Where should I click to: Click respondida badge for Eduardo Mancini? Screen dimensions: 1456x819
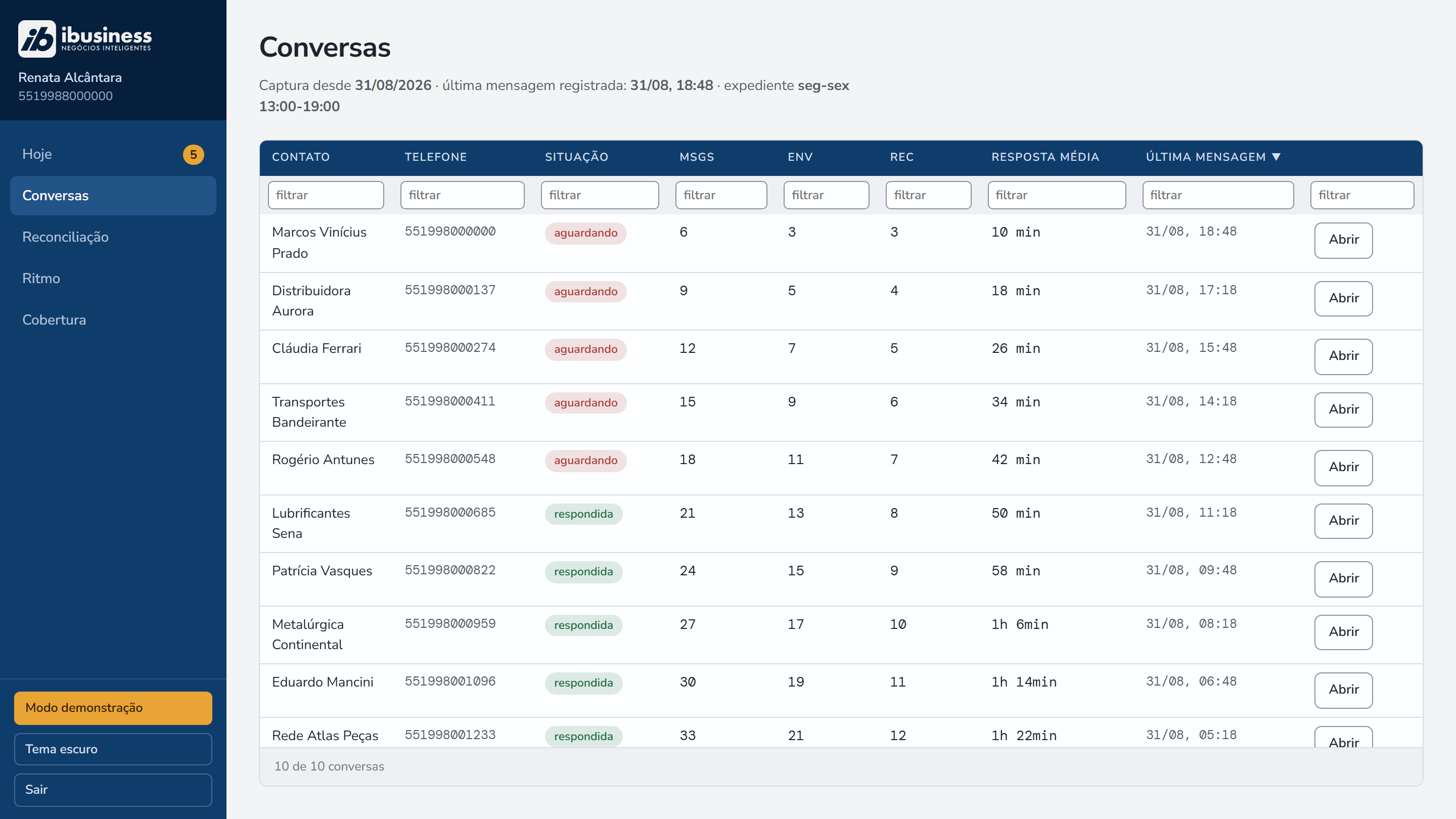coord(583,683)
